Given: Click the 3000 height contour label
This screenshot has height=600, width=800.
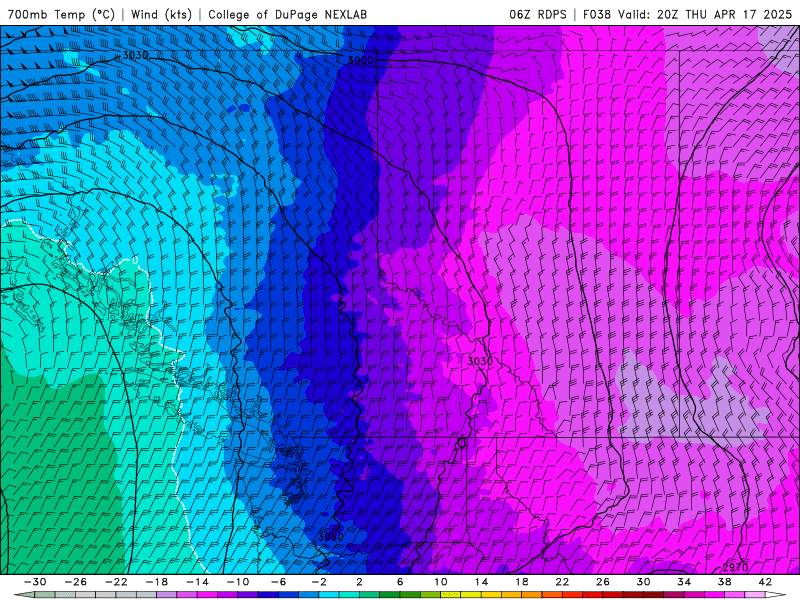Looking at the screenshot, I should 361,60.
